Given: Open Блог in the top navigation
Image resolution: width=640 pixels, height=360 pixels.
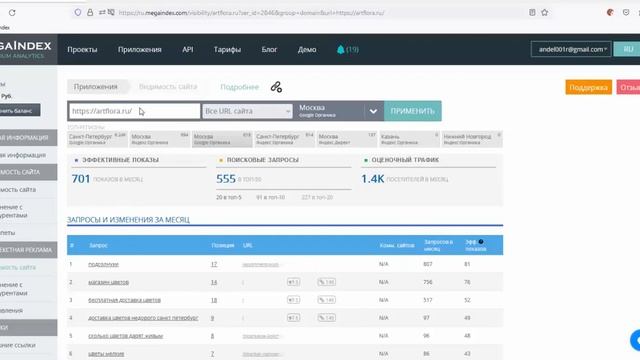Looking at the screenshot, I should (x=269, y=49).
